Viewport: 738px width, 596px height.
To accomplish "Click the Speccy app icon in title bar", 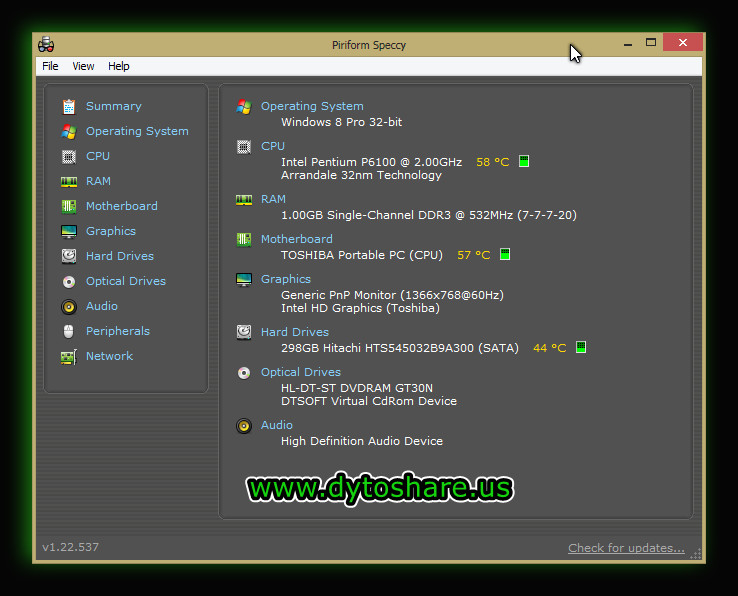I will point(46,45).
